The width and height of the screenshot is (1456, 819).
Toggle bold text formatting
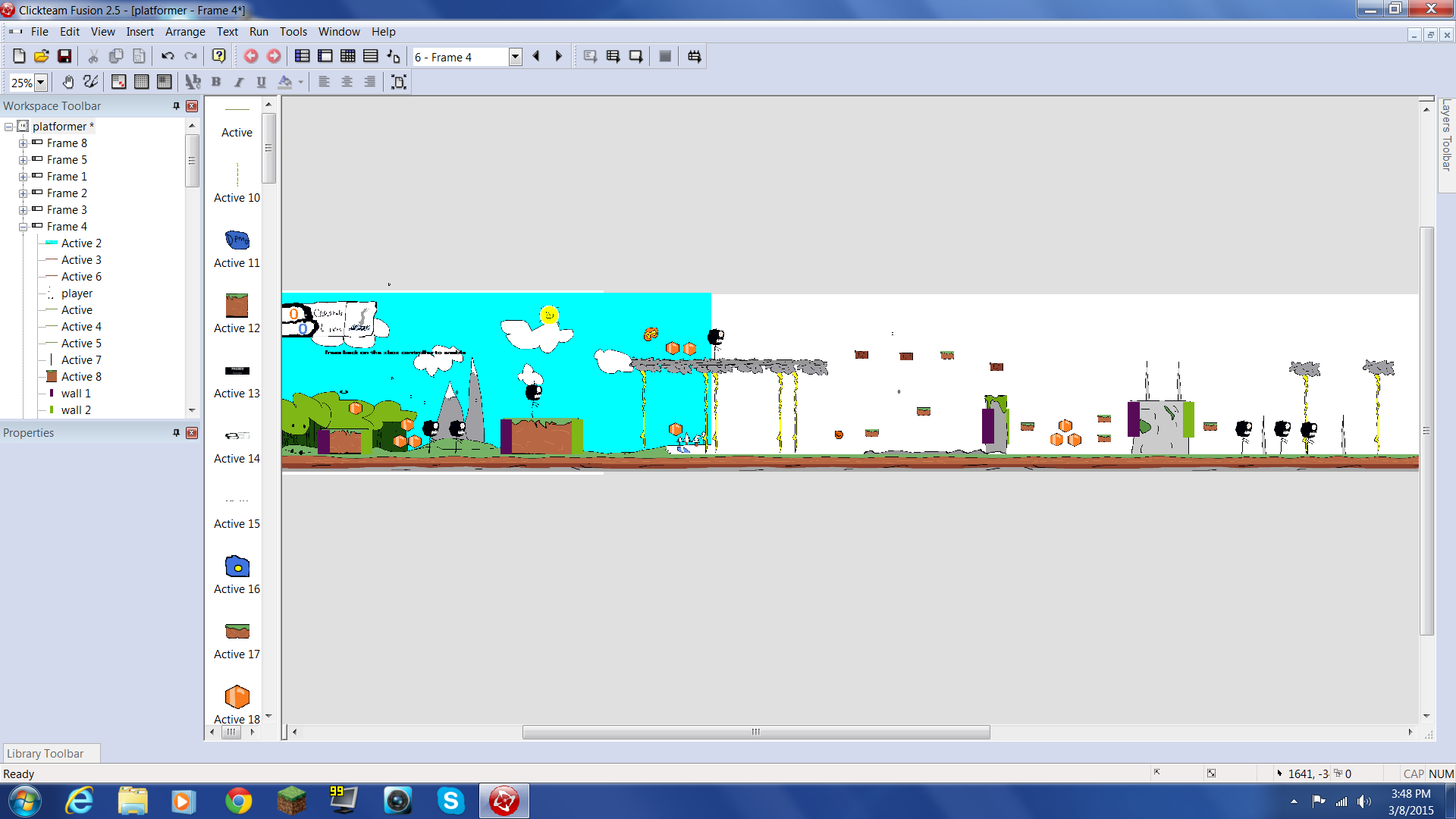216,82
